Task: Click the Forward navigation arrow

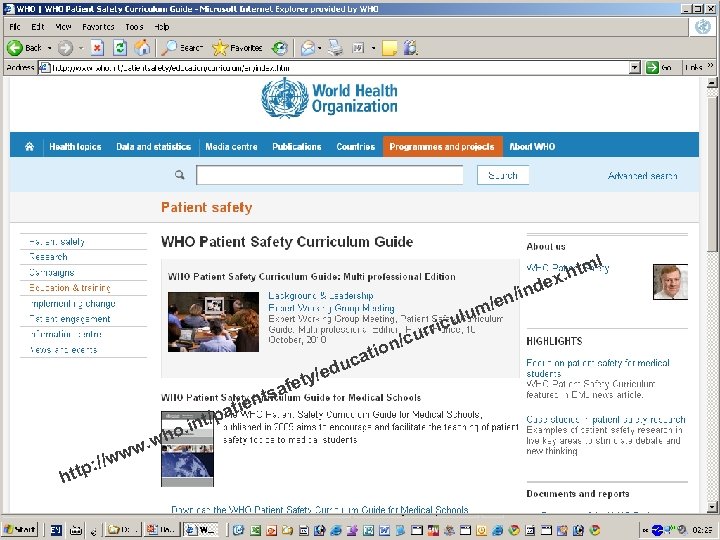Action: (x=65, y=48)
